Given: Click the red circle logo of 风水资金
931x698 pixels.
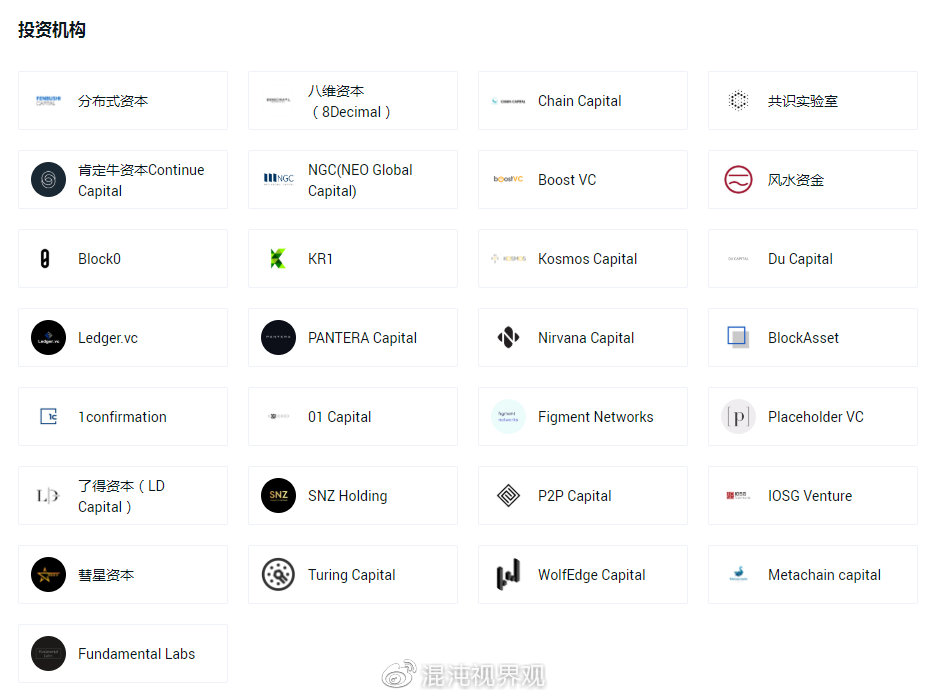Looking at the screenshot, I should (738, 179).
